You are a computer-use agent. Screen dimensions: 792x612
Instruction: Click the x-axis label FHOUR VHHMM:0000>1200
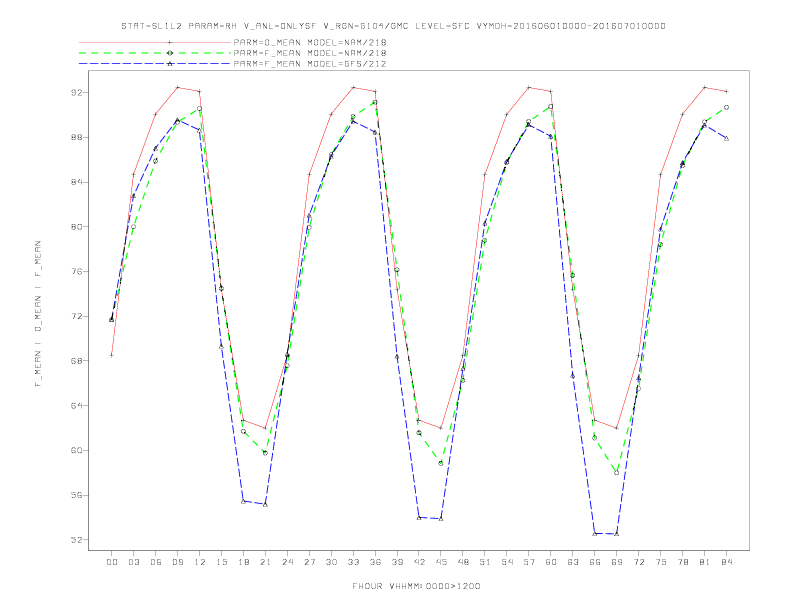tap(416, 586)
